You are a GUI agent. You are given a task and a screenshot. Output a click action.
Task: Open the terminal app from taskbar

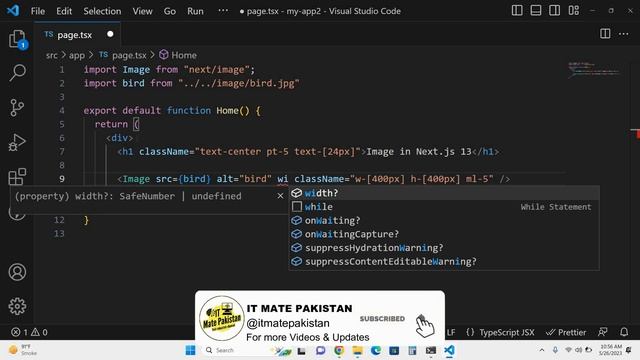(431, 350)
